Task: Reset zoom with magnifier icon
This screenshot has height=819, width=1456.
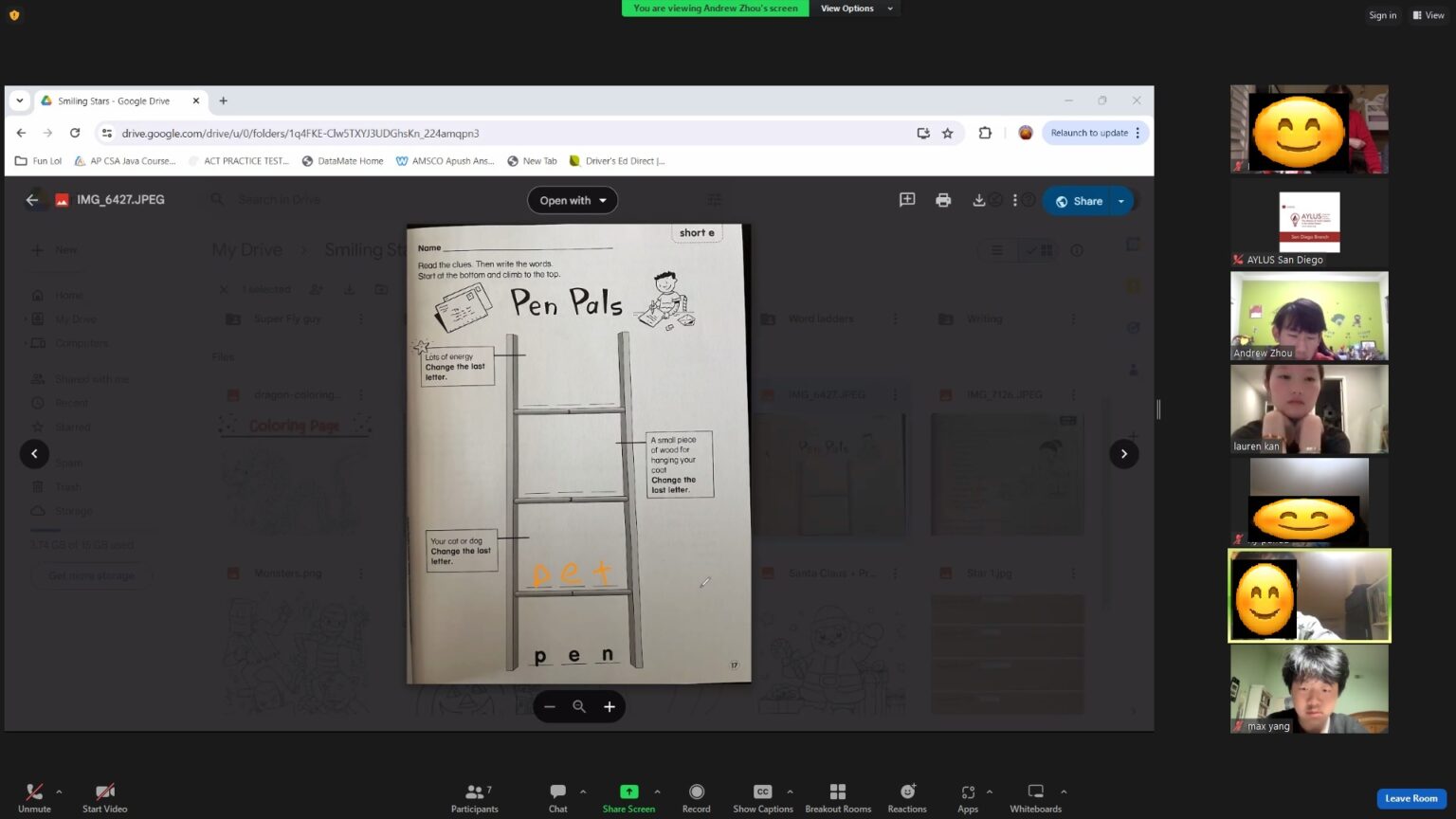Action: click(x=579, y=707)
